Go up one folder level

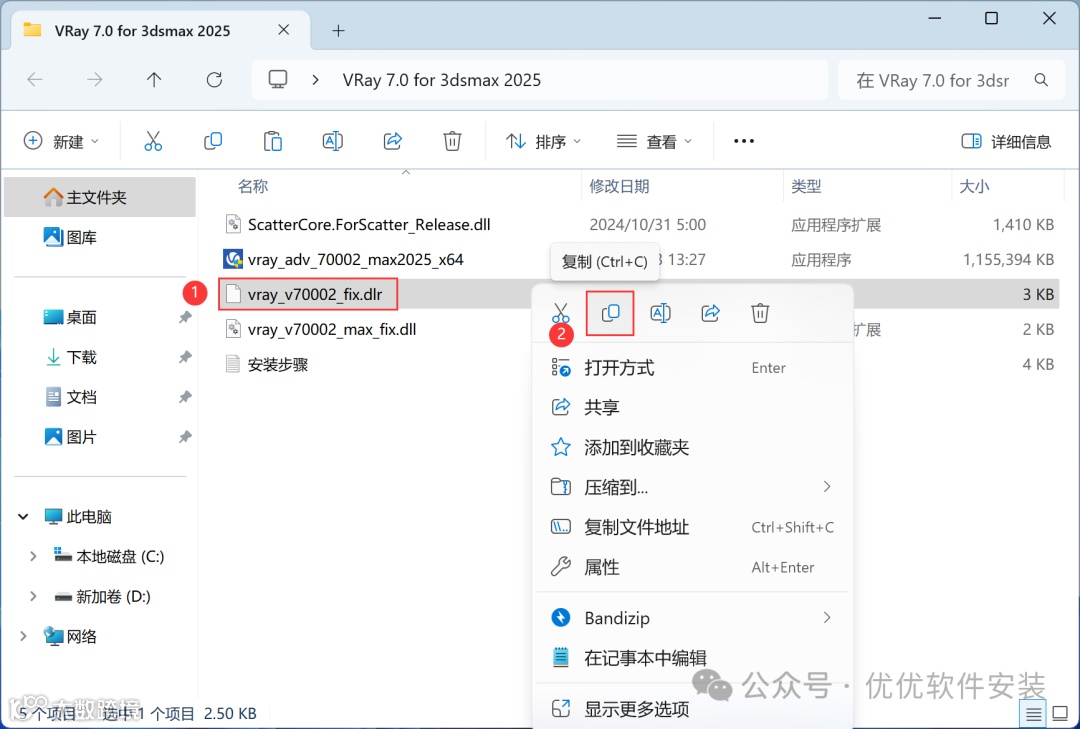(154, 80)
